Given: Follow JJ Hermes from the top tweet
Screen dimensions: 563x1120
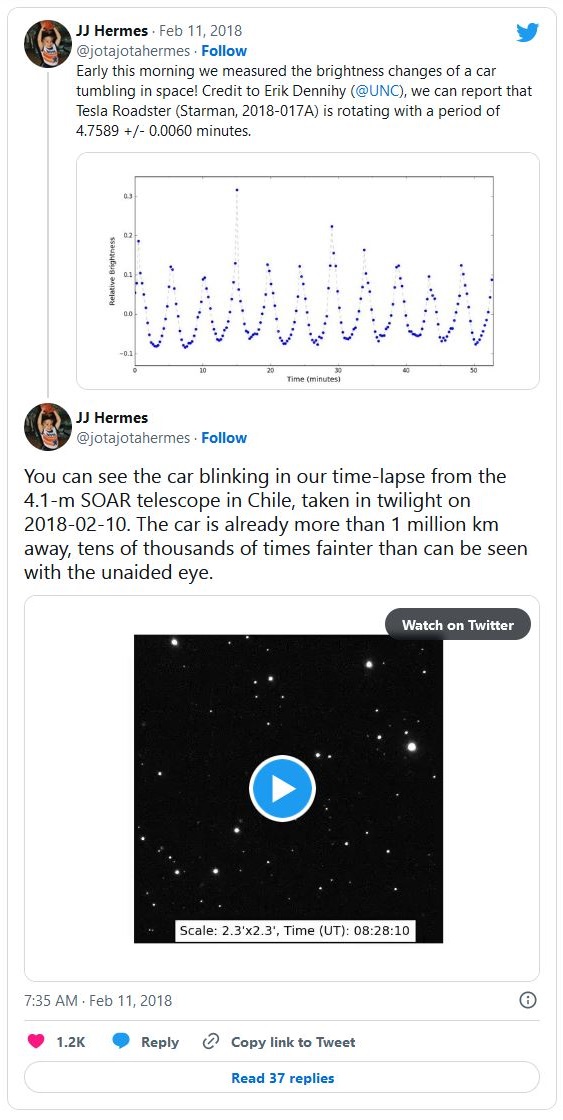Looking at the screenshot, I should 224,51.
